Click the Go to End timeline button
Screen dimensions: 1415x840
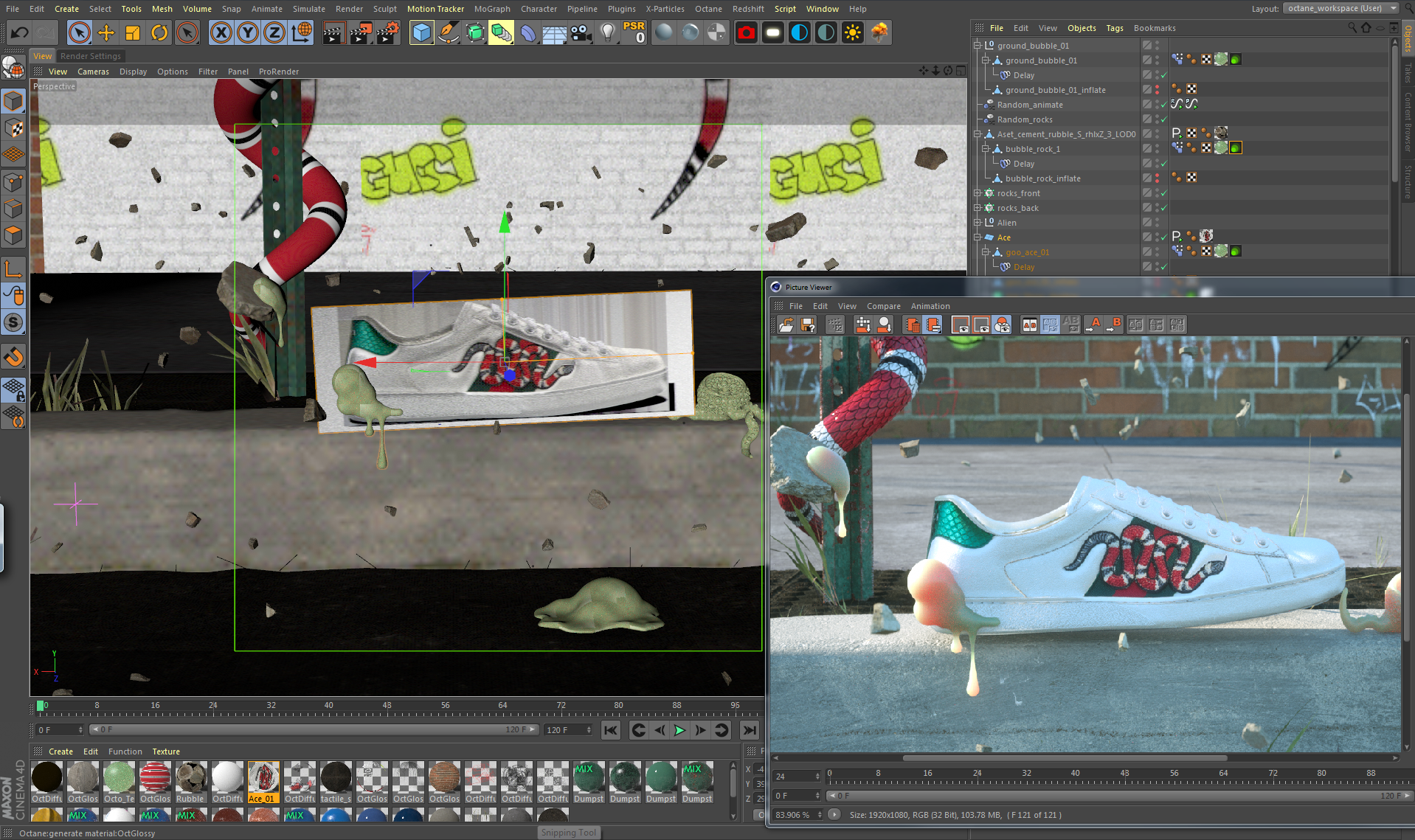click(750, 730)
